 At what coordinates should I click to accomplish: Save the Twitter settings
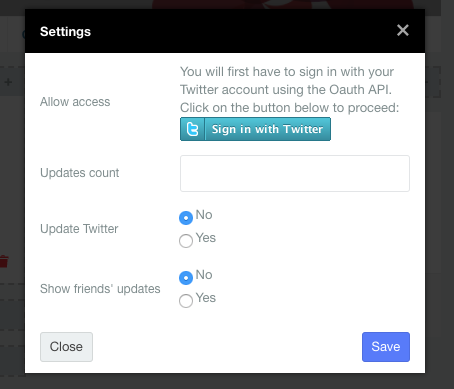(386, 347)
